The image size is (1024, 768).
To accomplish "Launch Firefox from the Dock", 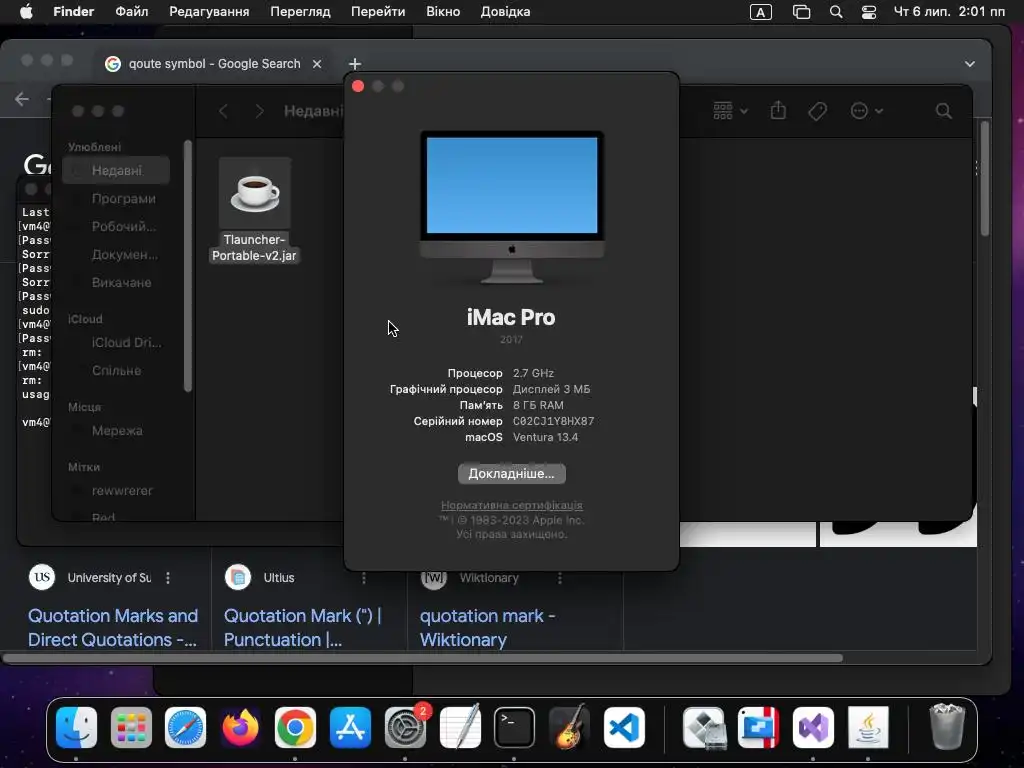I will (240, 727).
